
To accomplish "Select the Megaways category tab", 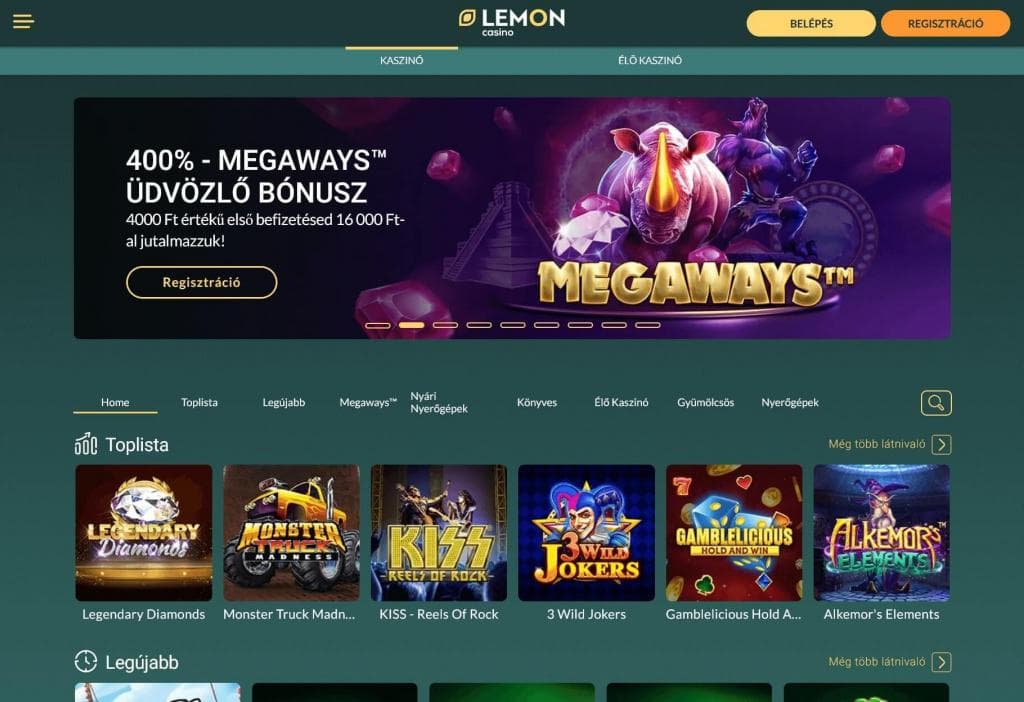I will click(368, 402).
